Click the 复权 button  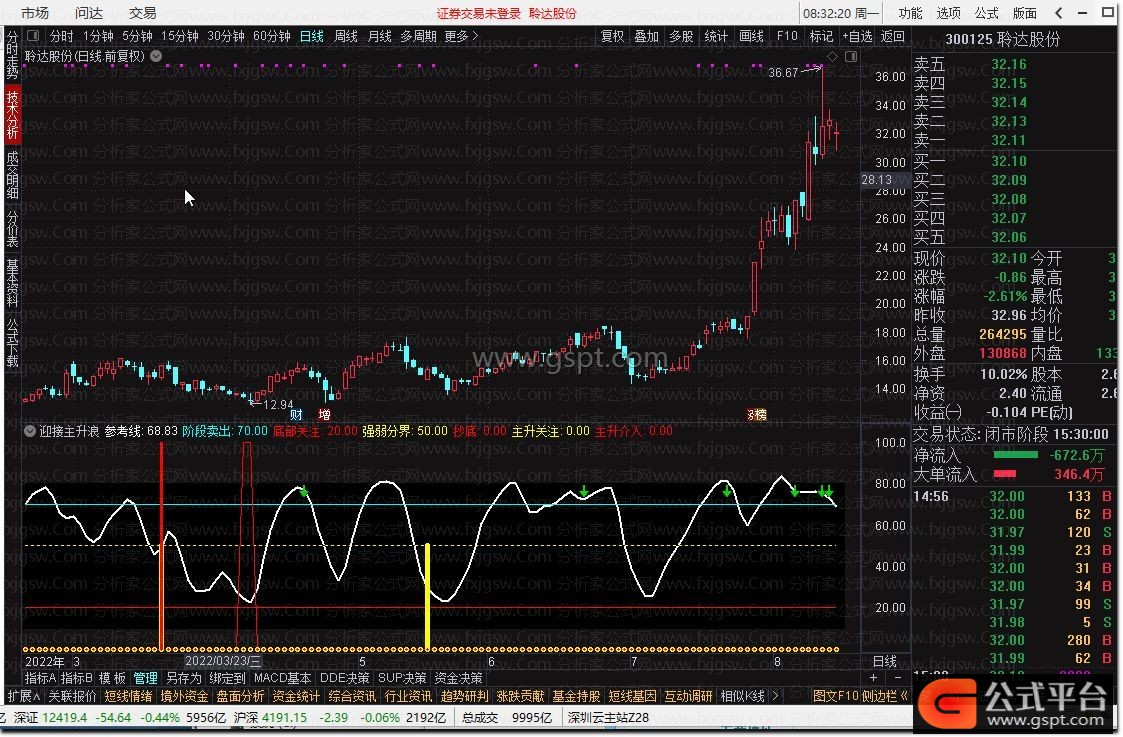click(612, 36)
